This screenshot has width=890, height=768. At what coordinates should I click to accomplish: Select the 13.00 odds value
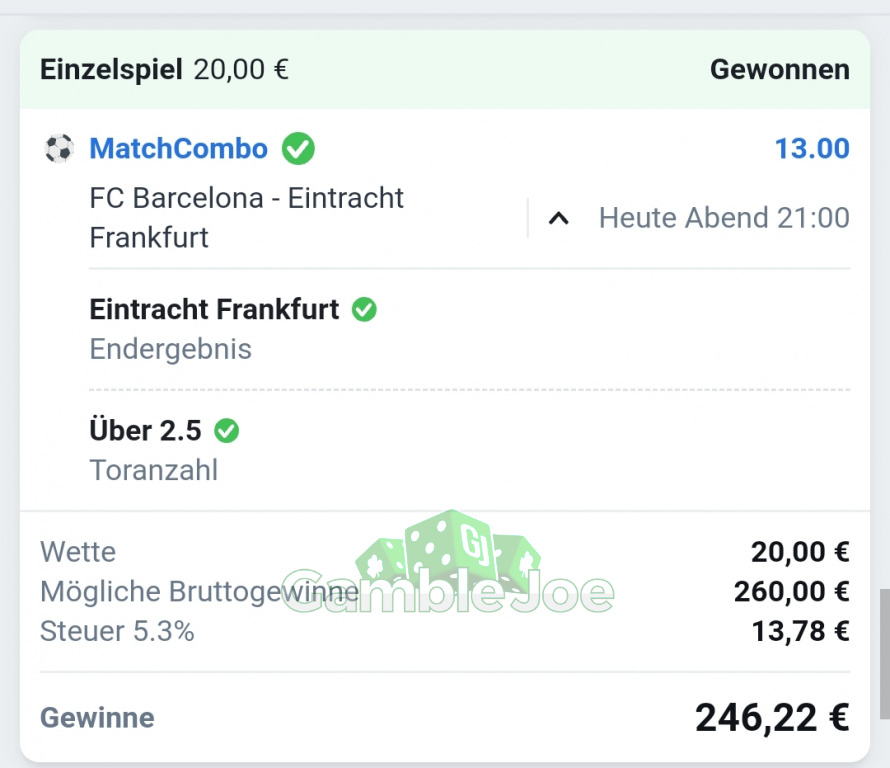click(x=812, y=149)
